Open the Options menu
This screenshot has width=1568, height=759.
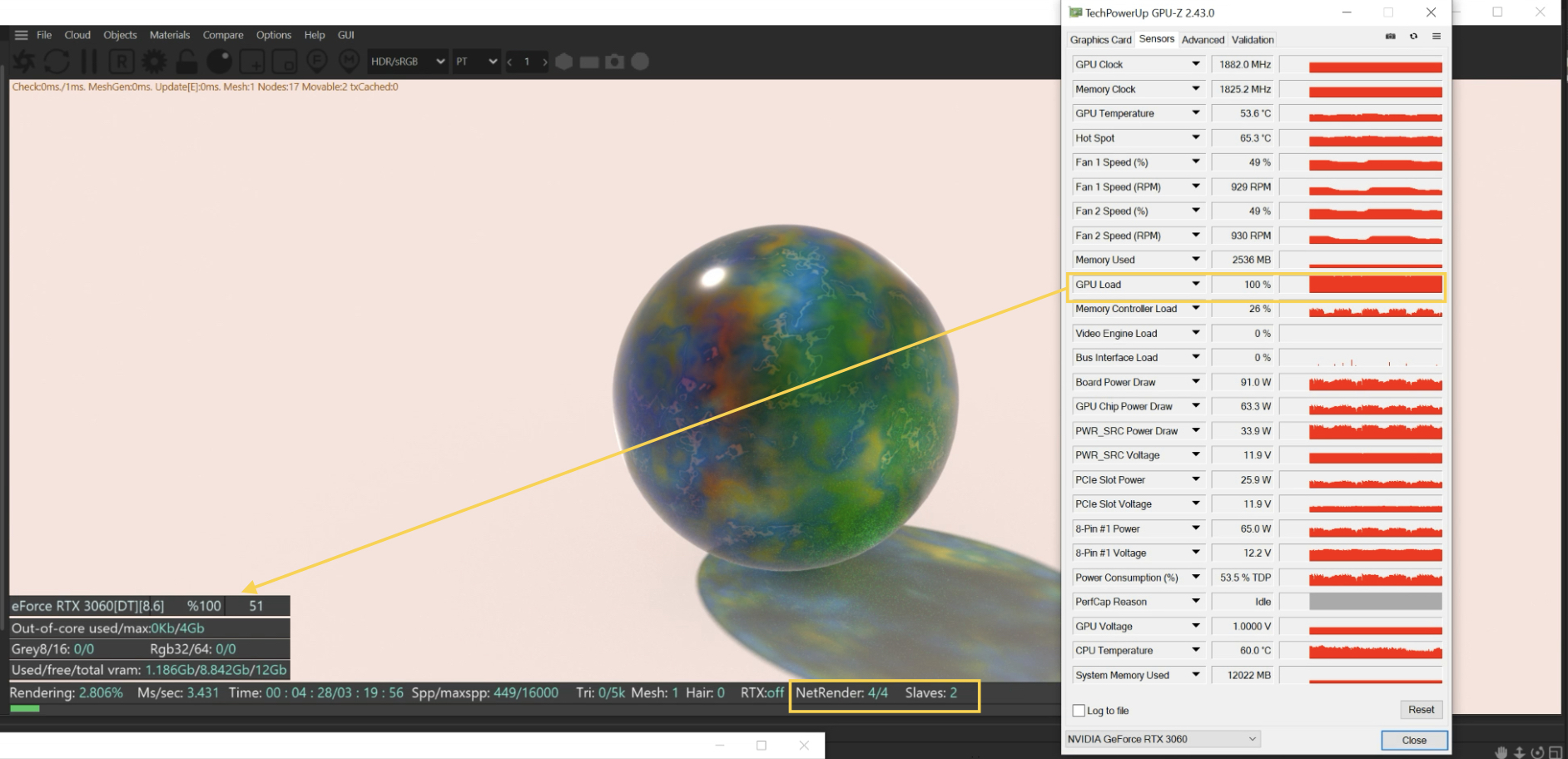coord(274,35)
